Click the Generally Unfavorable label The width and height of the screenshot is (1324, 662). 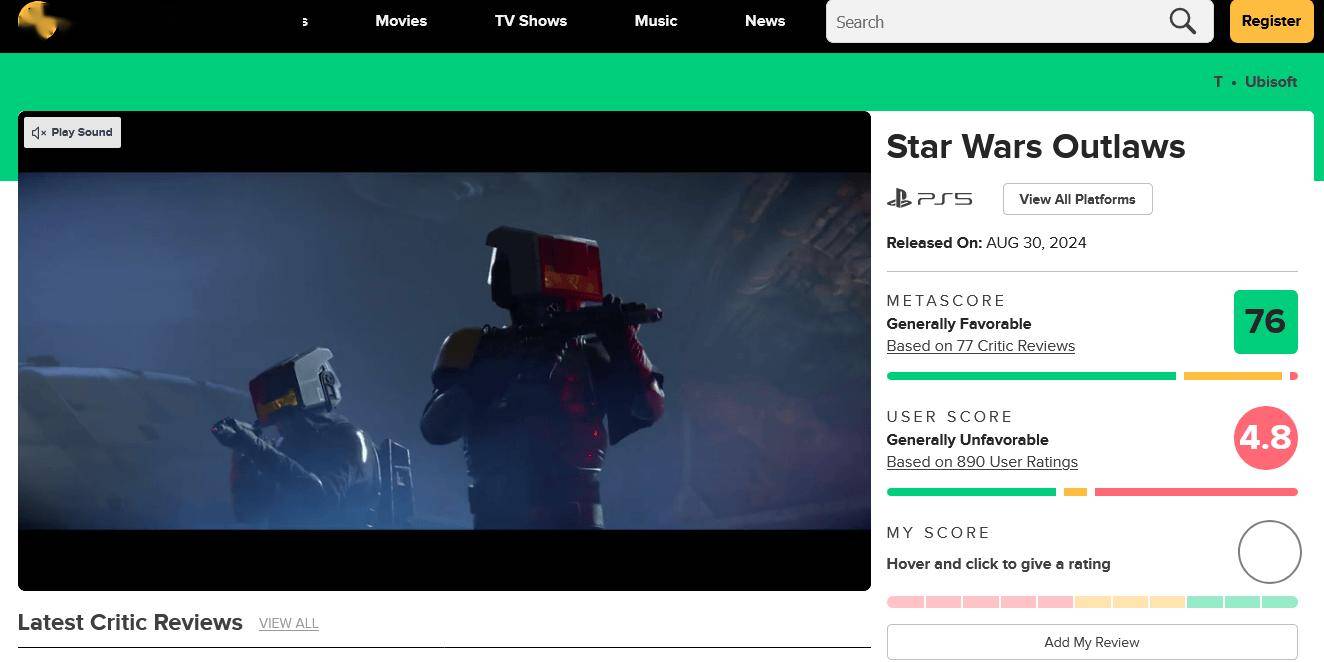[967, 440]
